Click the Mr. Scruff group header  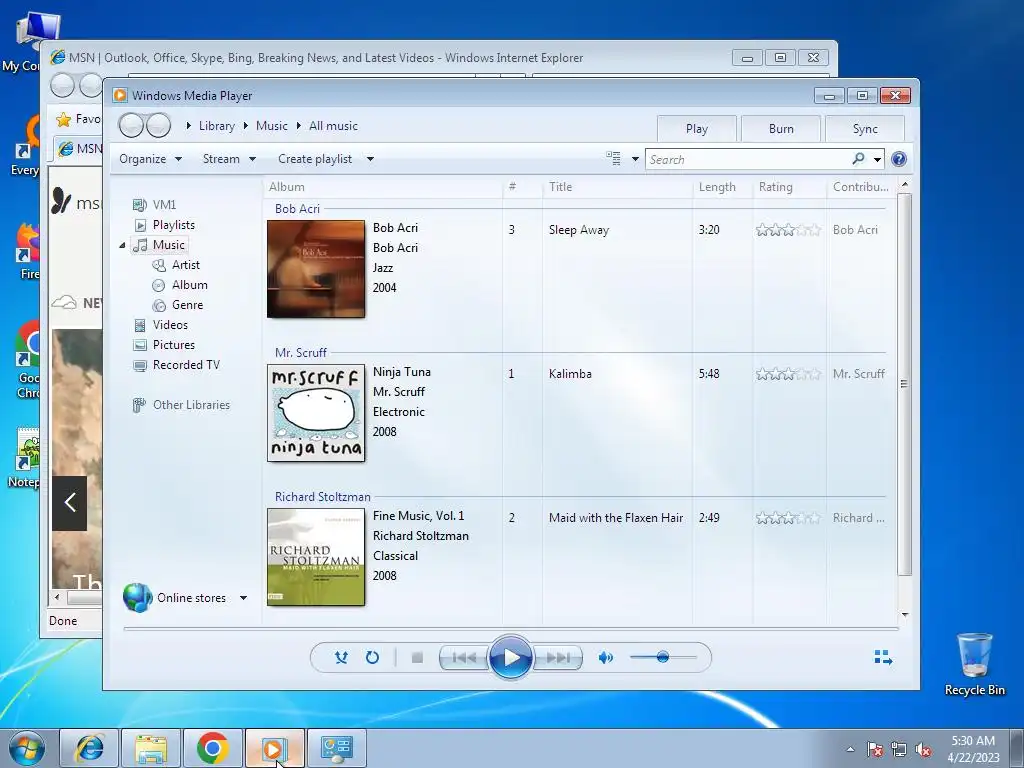(300, 353)
